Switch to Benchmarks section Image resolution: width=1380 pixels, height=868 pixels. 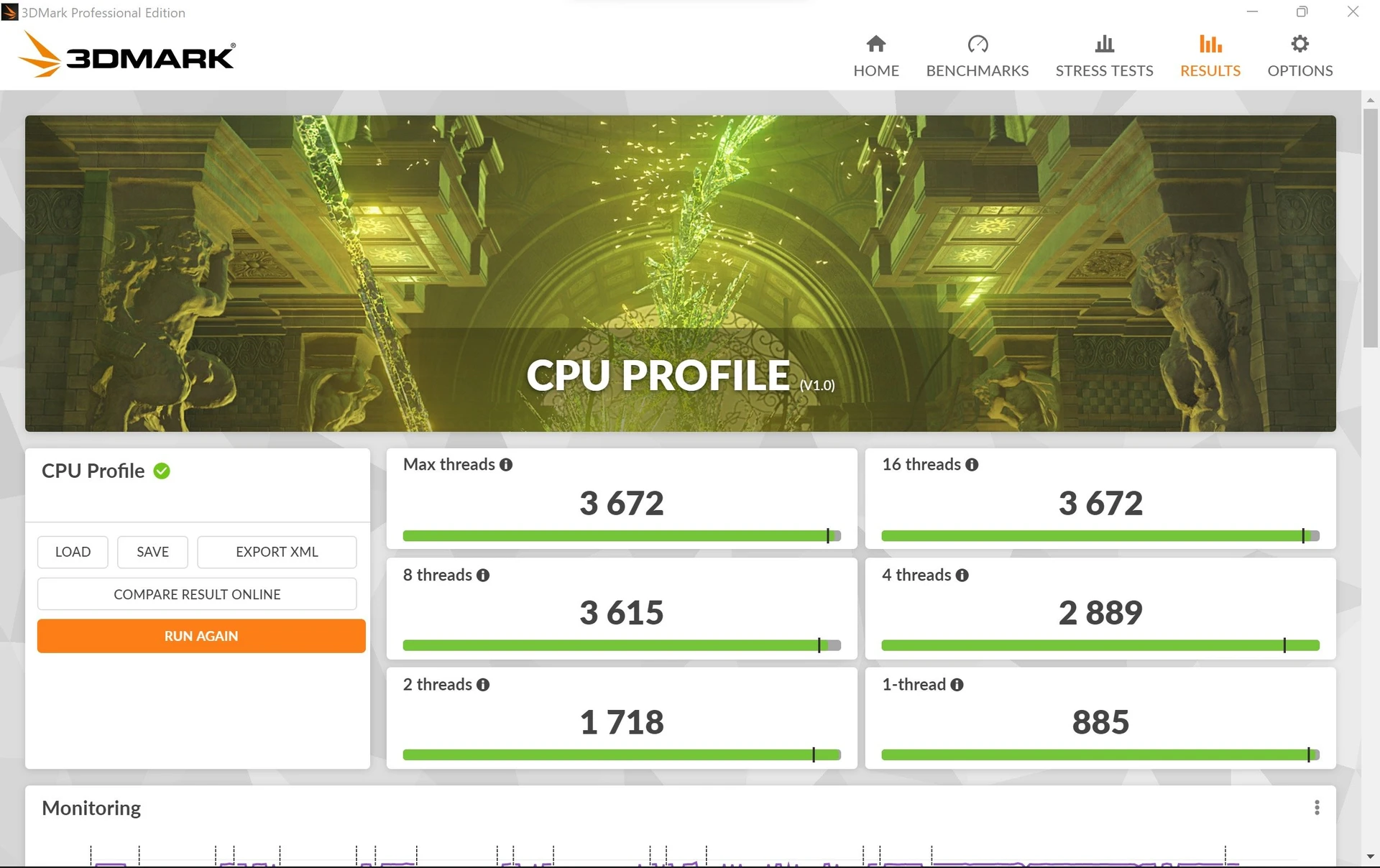pyautogui.click(x=977, y=56)
